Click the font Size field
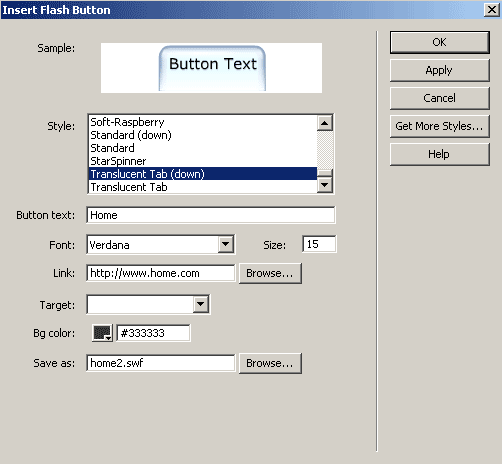 [319, 244]
